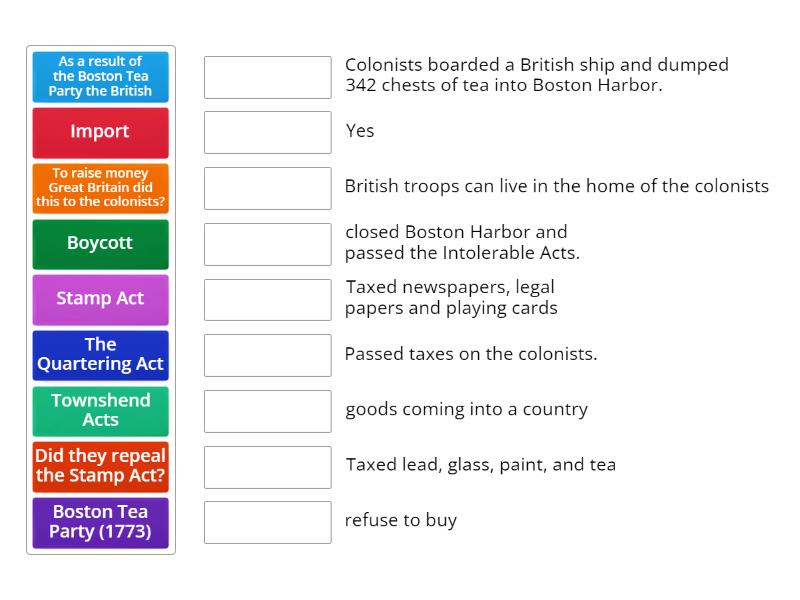This screenshot has height=600, width=800.
Task: Click the answer box beside 'refuse to buy'
Action: click(x=267, y=520)
